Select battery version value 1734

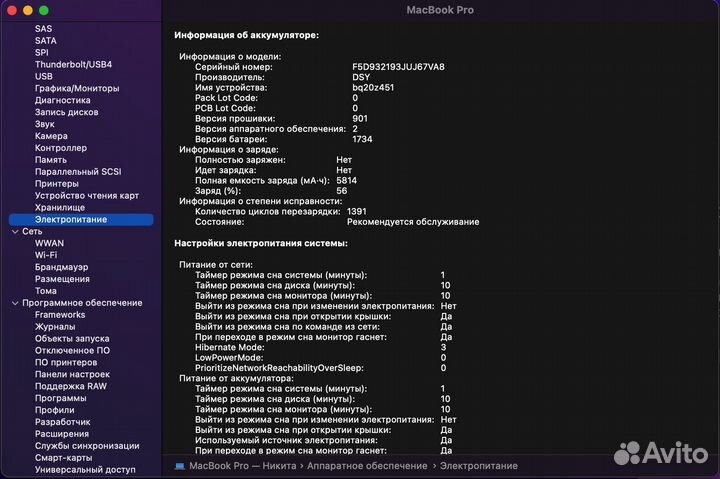pos(362,139)
